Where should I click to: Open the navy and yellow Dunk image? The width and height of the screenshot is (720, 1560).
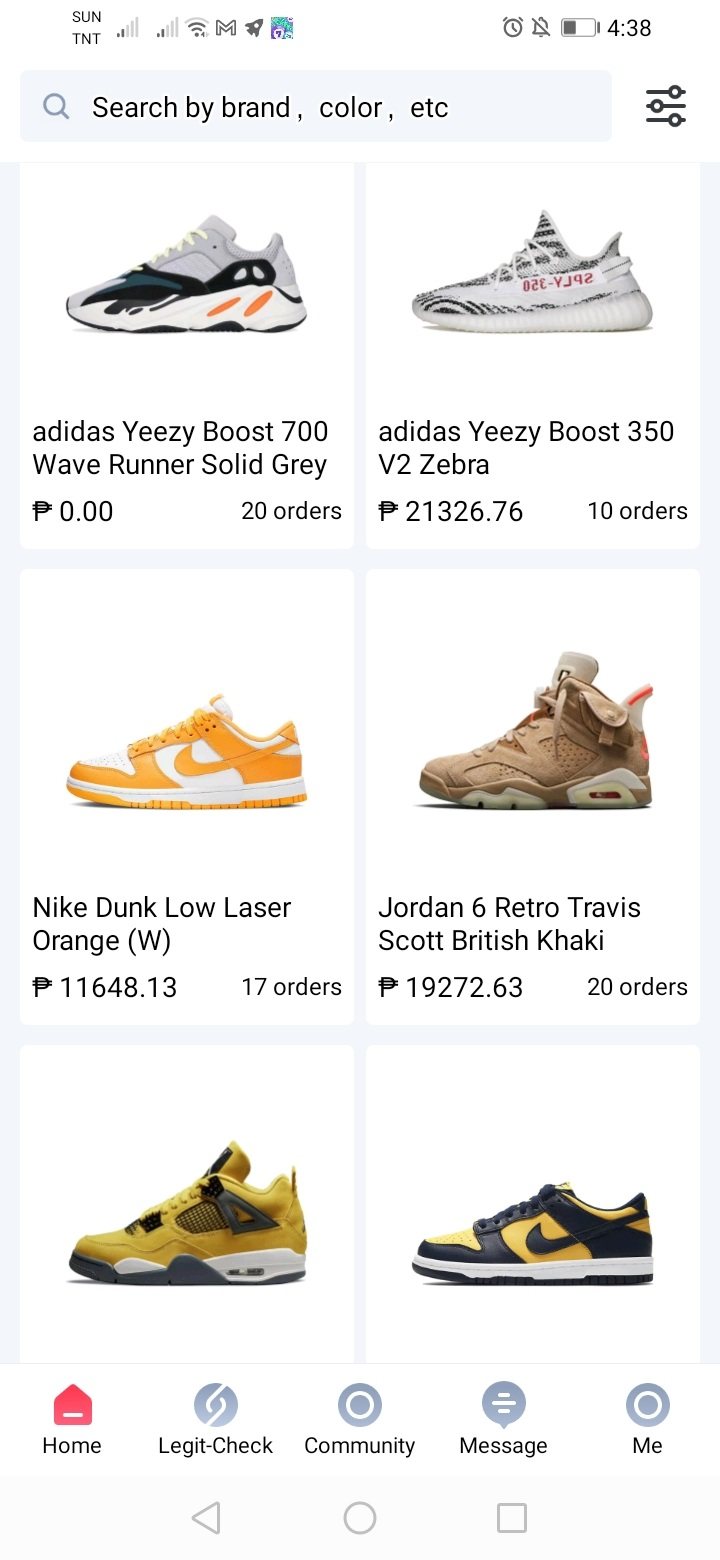[x=532, y=1234]
